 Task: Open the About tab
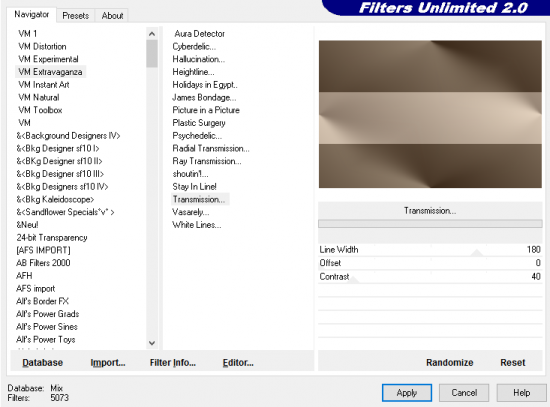point(112,16)
